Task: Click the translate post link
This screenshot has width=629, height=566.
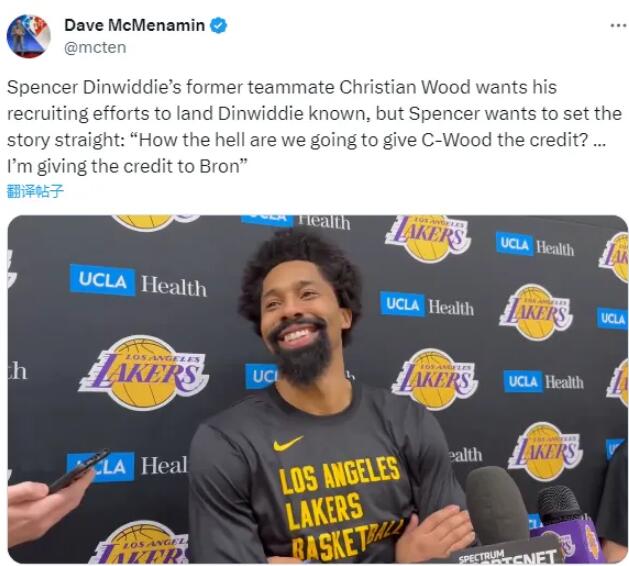Action: [35, 191]
